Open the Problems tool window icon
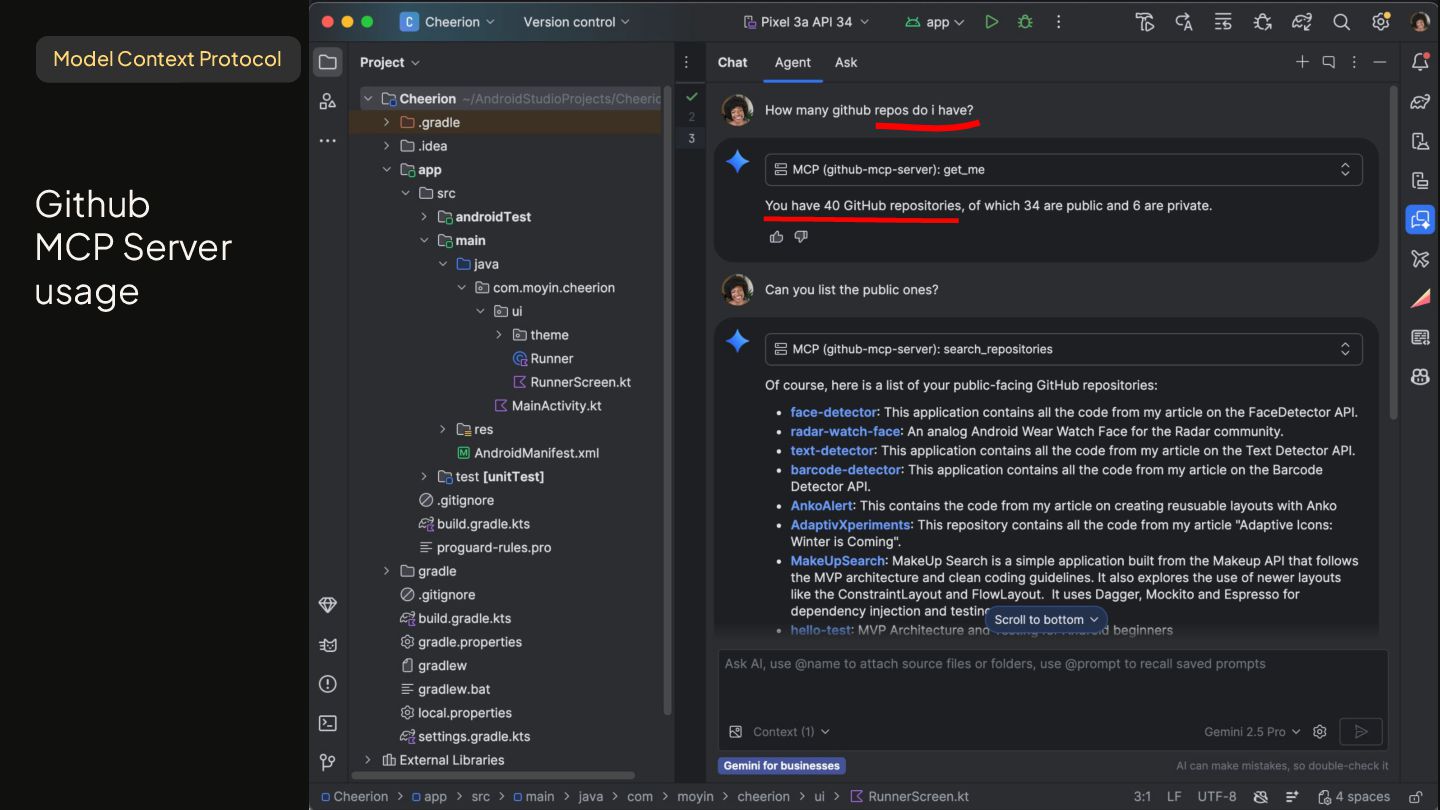The image size is (1440, 810). 328,684
